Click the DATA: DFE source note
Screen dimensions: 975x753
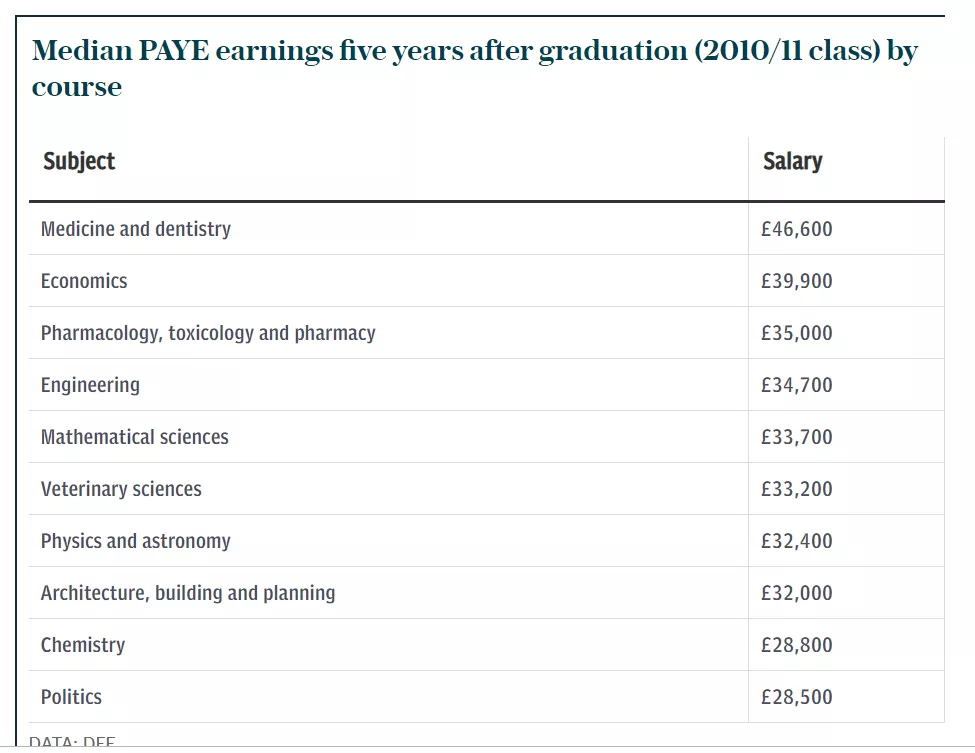point(72,742)
